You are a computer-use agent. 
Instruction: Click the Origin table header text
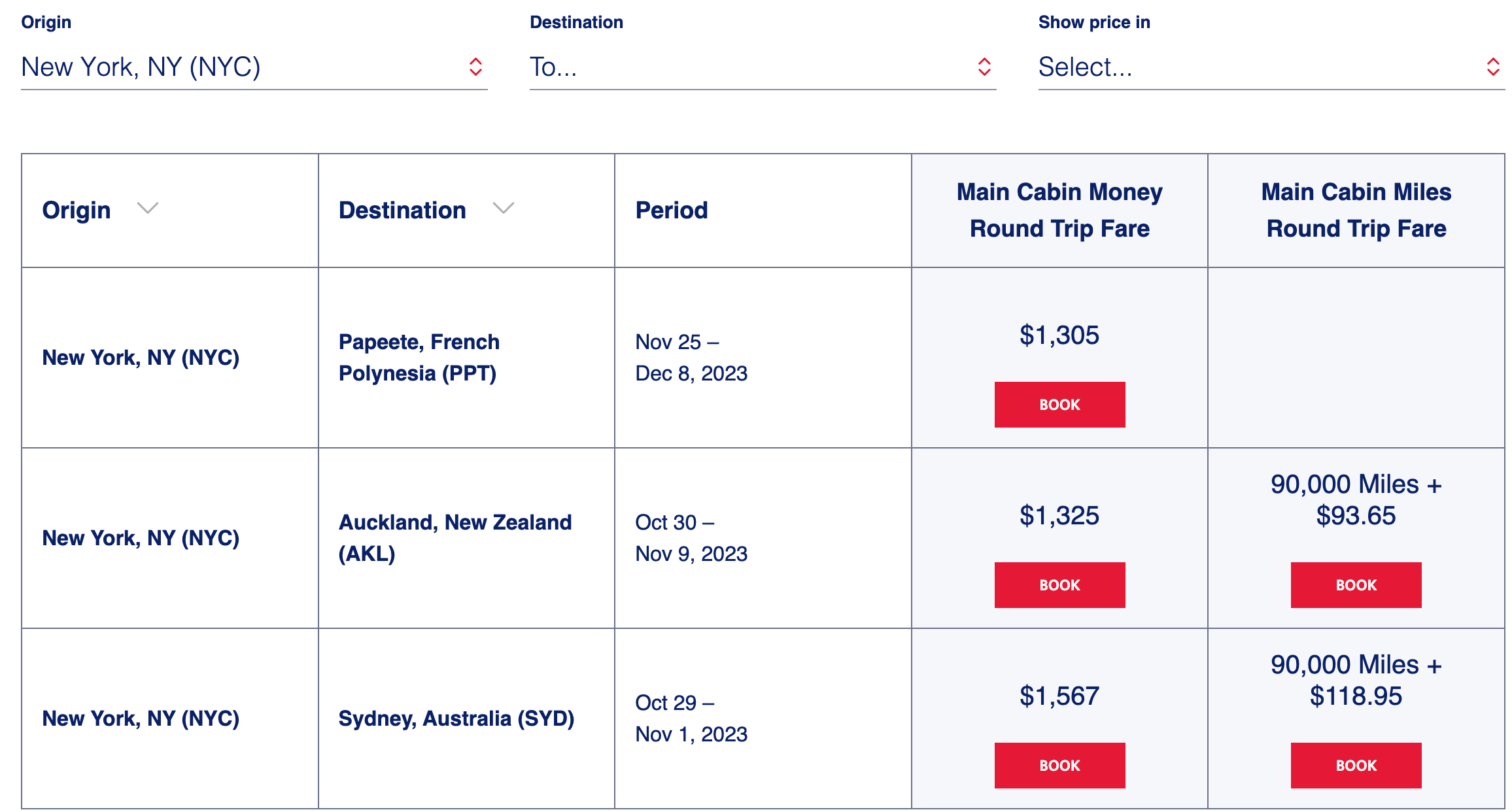[x=77, y=211]
